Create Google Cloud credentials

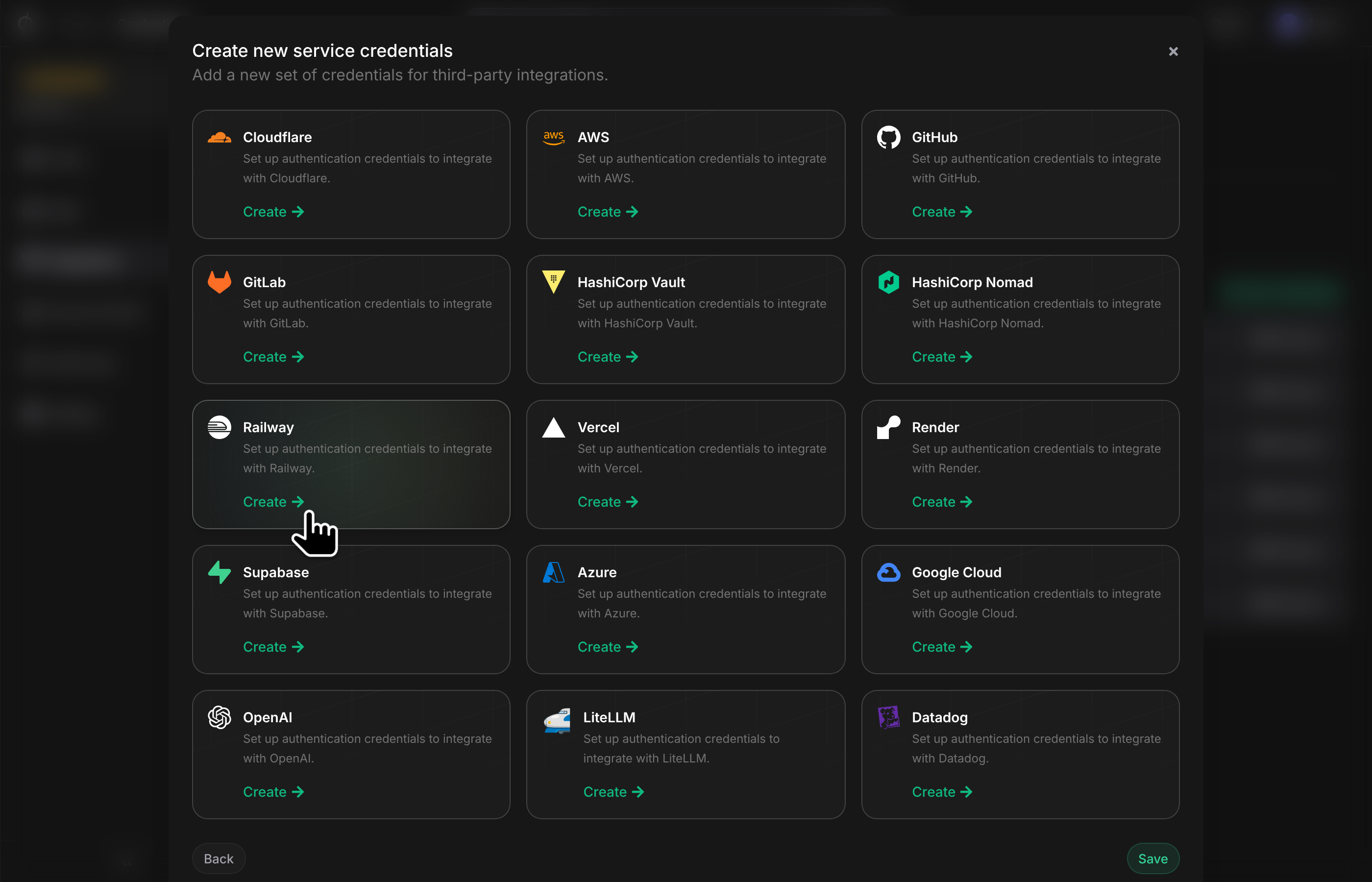pos(942,647)
